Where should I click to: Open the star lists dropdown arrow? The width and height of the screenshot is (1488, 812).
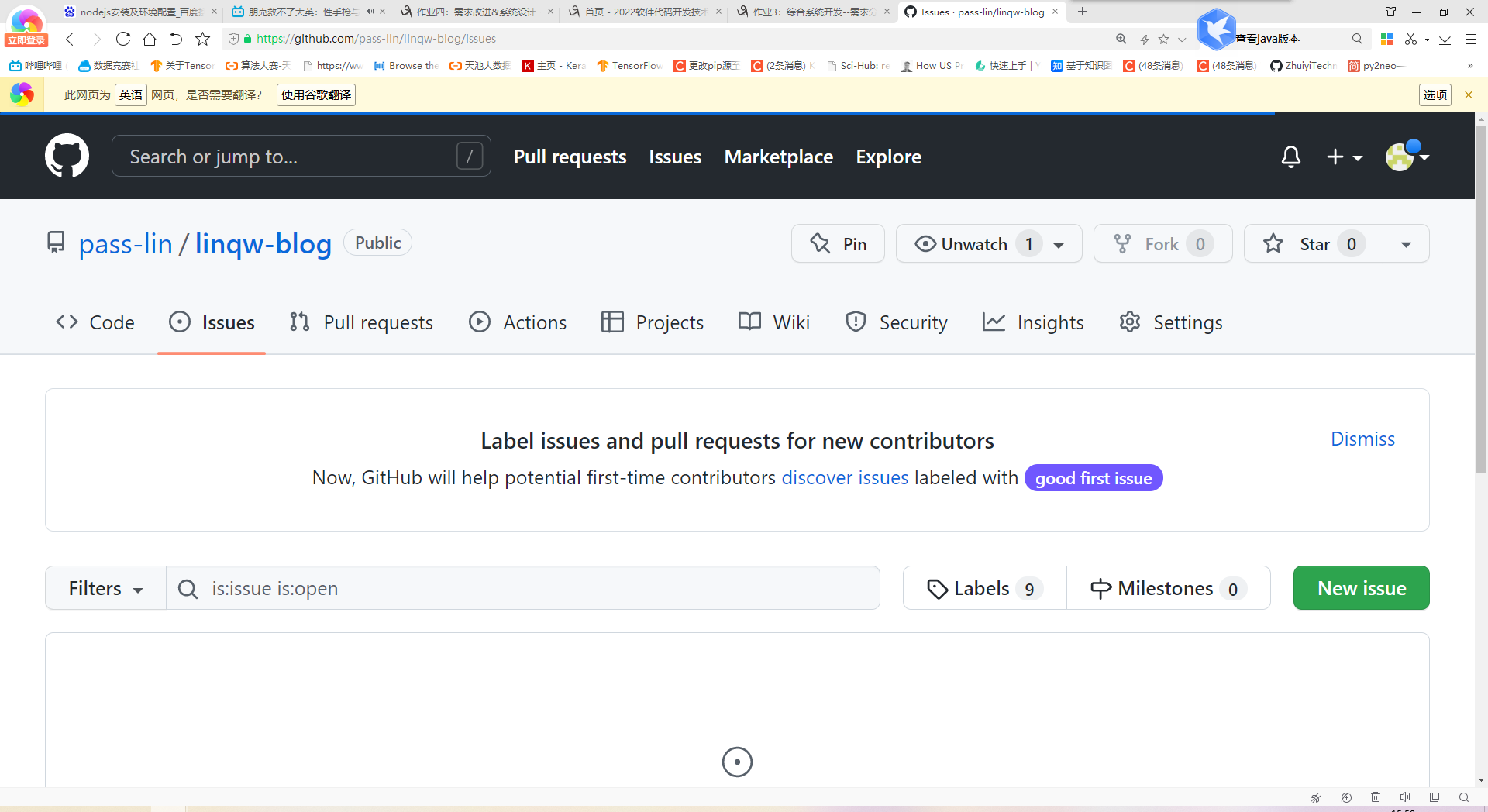1406,244
